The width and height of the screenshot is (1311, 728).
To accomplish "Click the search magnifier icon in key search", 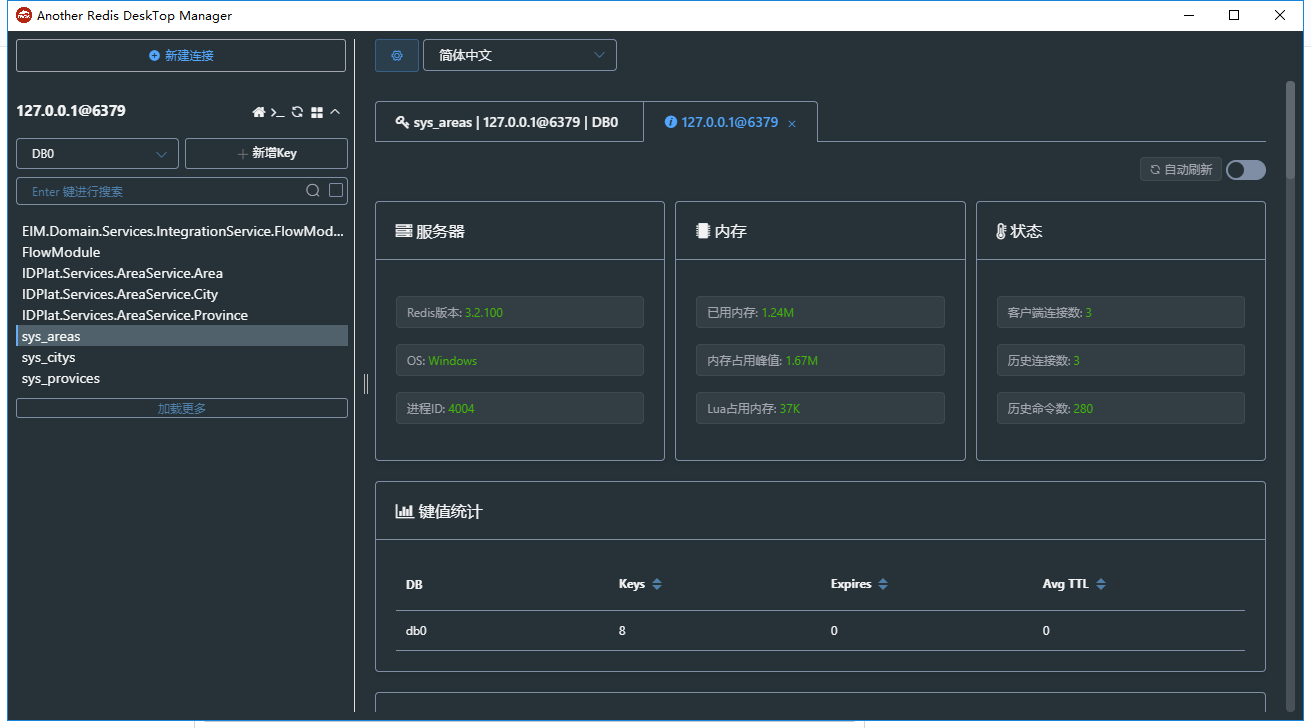I will coord(313,191).
